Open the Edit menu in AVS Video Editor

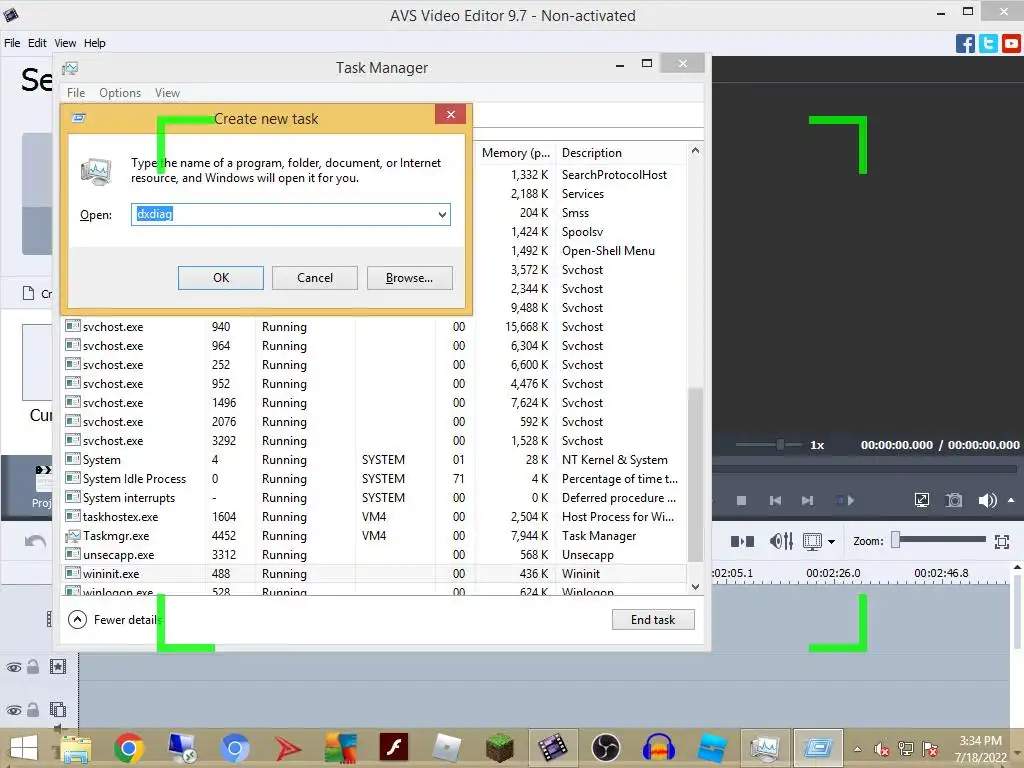click(37, 43)
